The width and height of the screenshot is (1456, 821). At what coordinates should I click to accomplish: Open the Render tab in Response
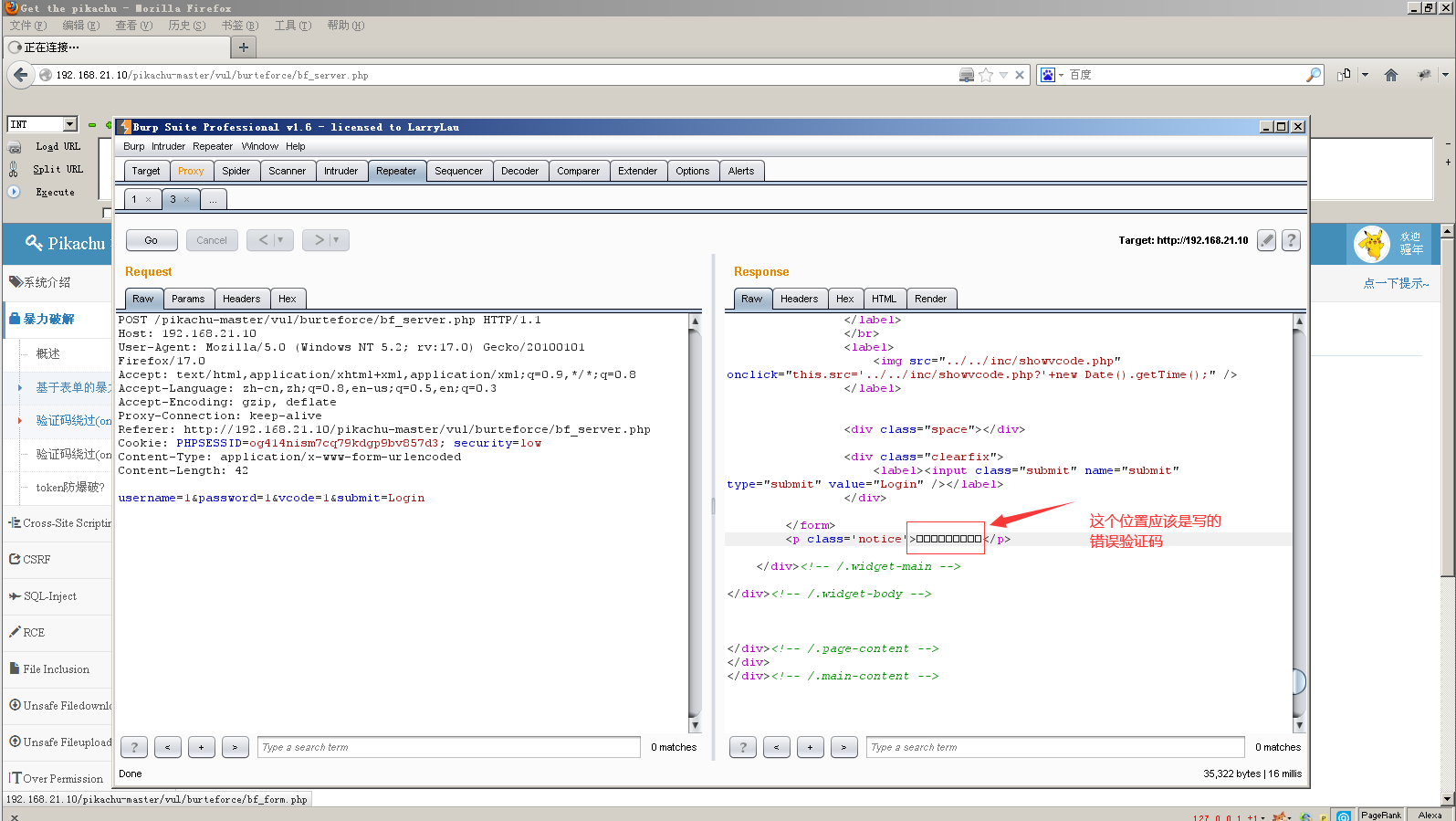[x=930, y=299]
